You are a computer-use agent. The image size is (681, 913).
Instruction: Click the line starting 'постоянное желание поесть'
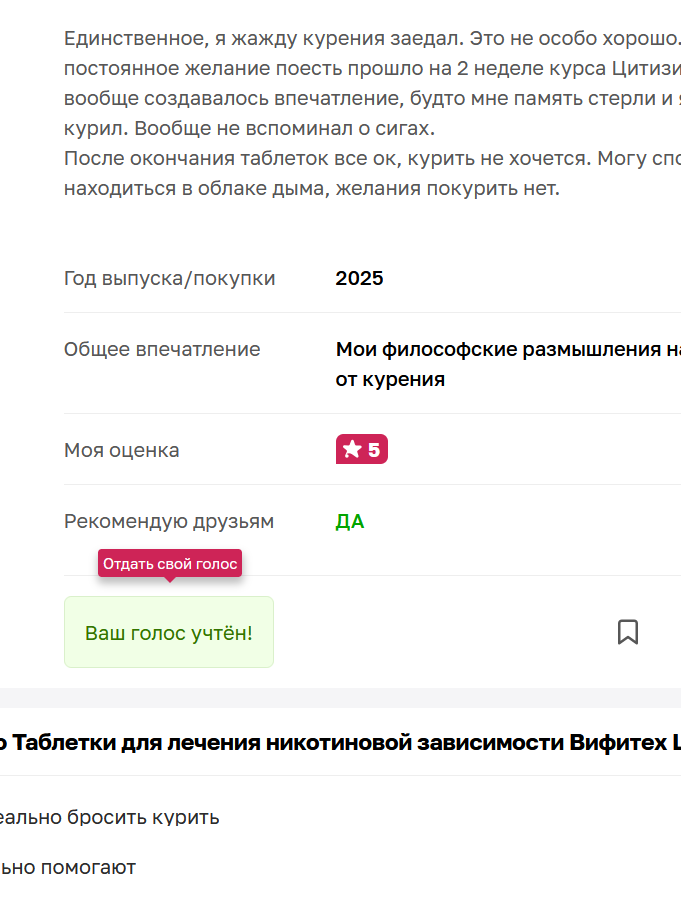point(372,70)
